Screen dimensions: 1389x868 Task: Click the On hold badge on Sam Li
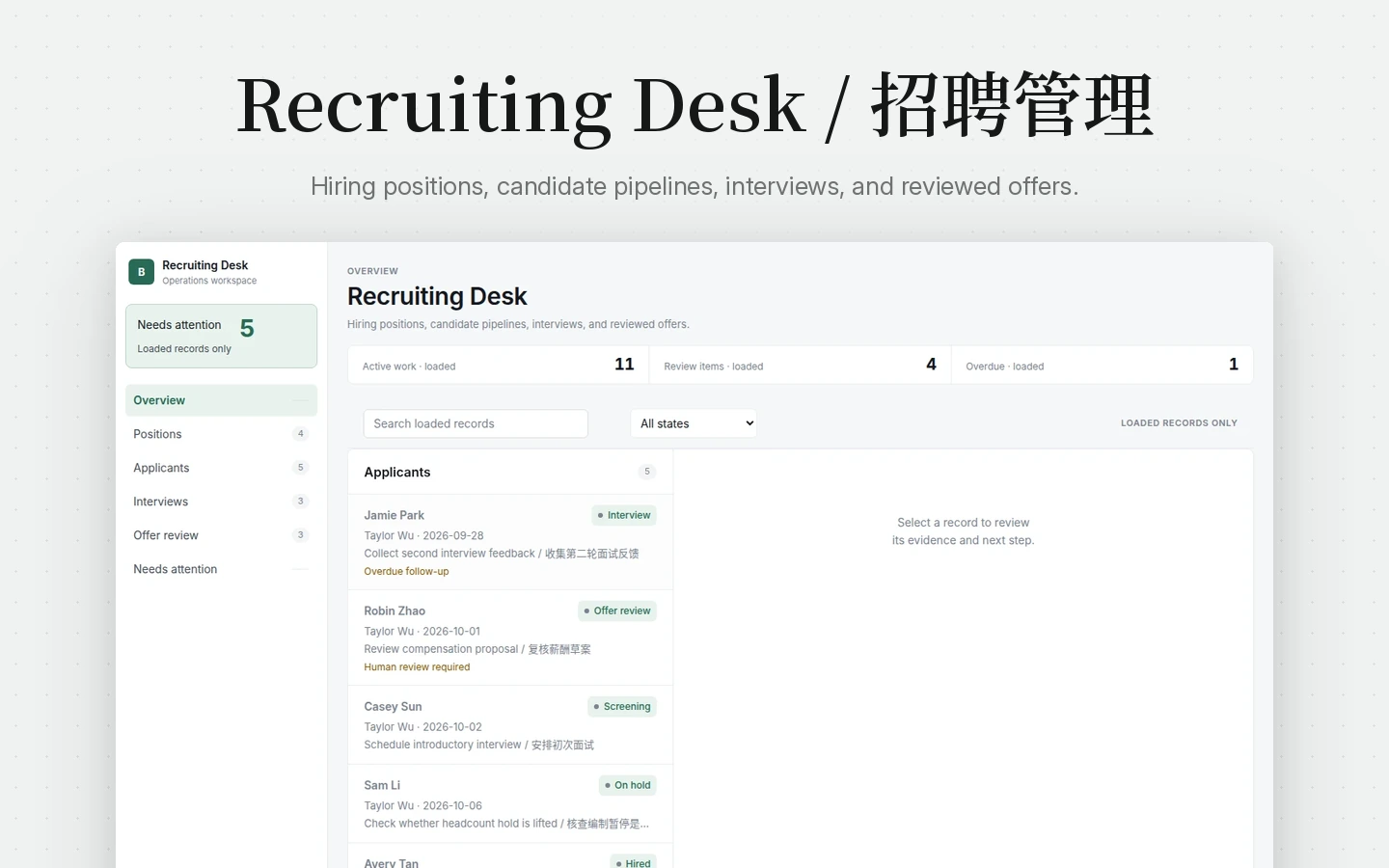628,785
